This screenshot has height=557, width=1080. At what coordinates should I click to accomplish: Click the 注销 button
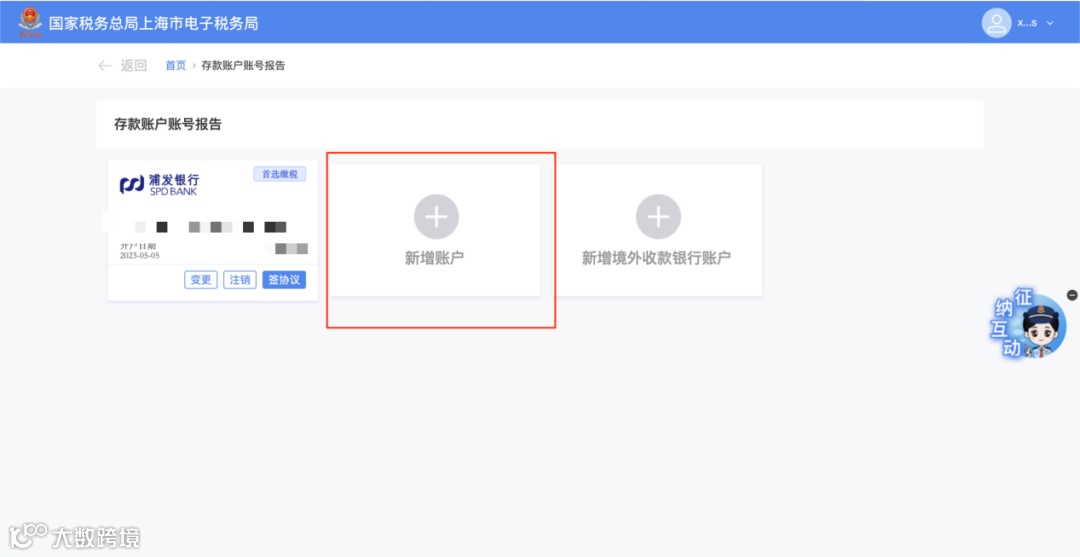240,280
